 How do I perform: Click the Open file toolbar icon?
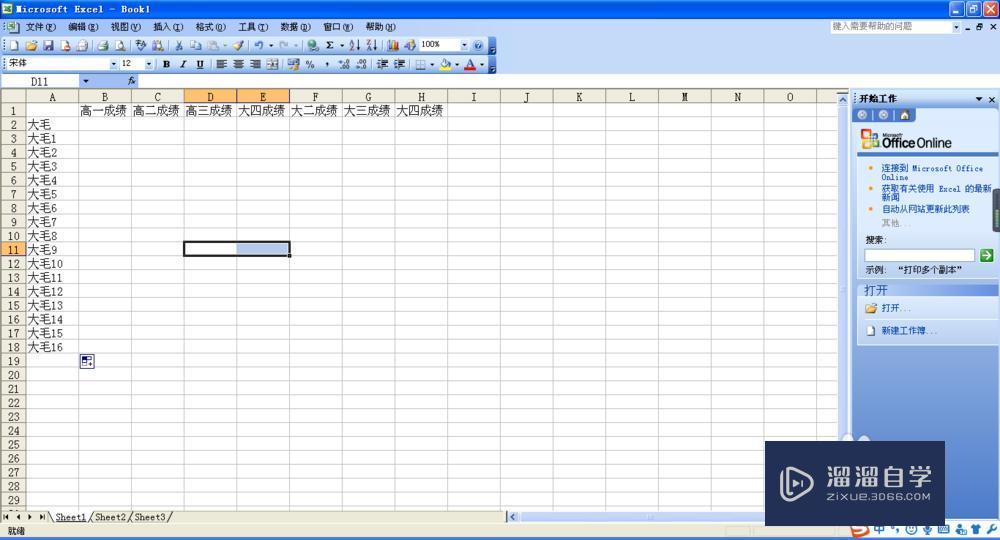[31, 46]
